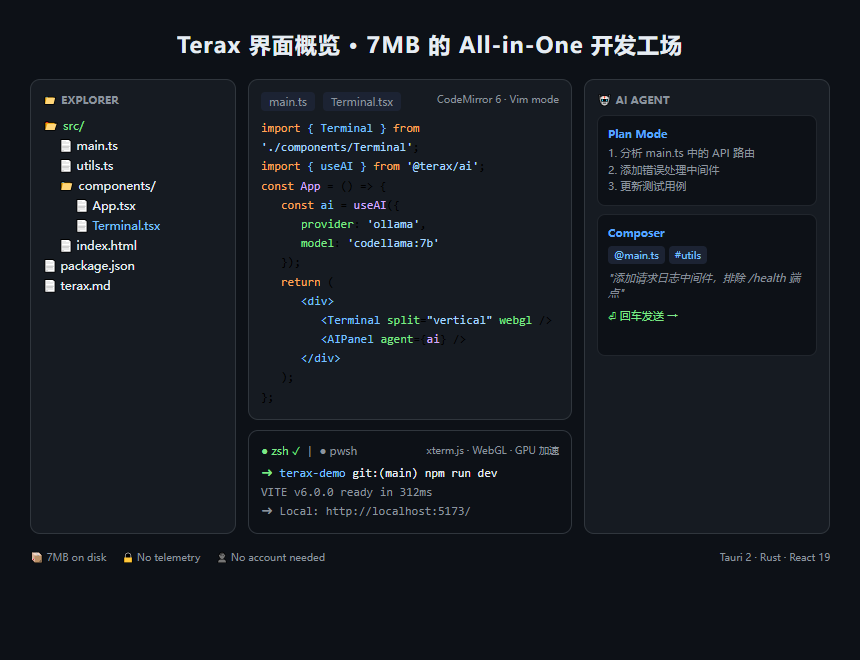Click plan step '2. 添加错误处理中间件'
Screen dimensions: 860x660
664,170
